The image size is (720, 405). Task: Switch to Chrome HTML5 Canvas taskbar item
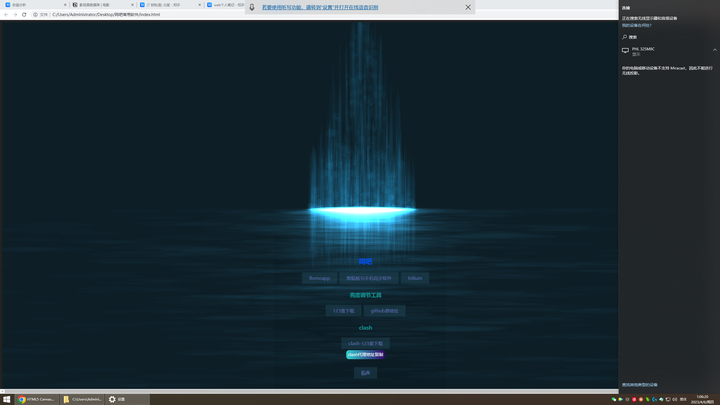pos(36,399)
